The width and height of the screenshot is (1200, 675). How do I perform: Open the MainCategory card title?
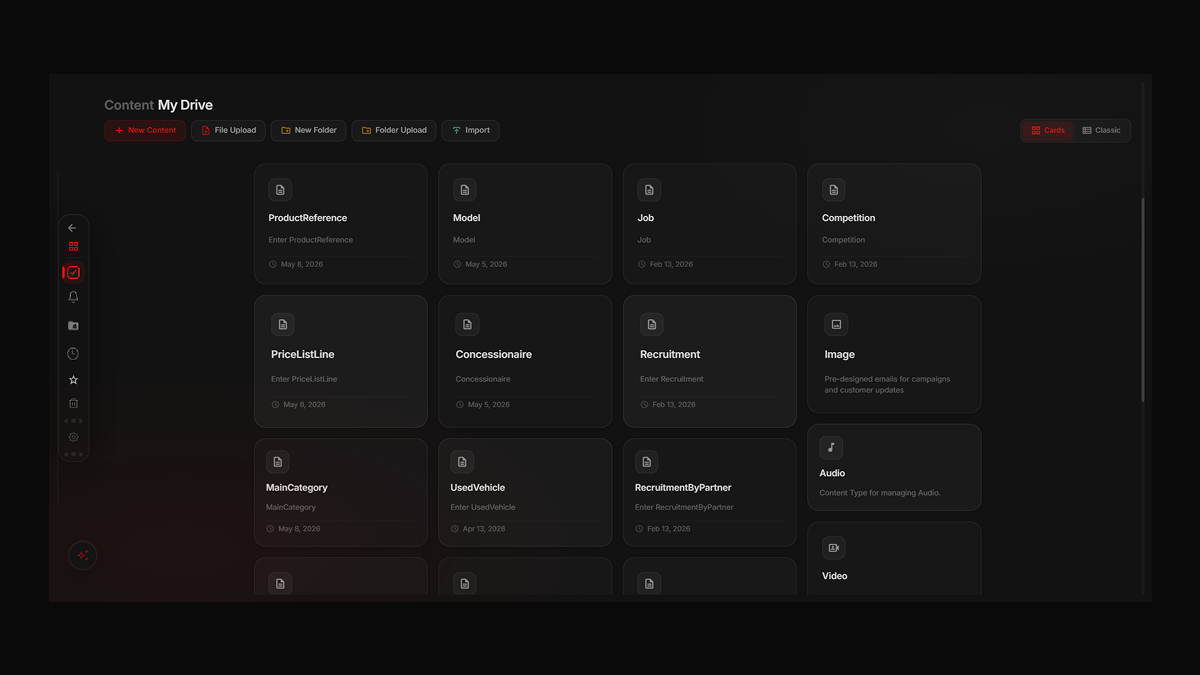pos(297,488)
